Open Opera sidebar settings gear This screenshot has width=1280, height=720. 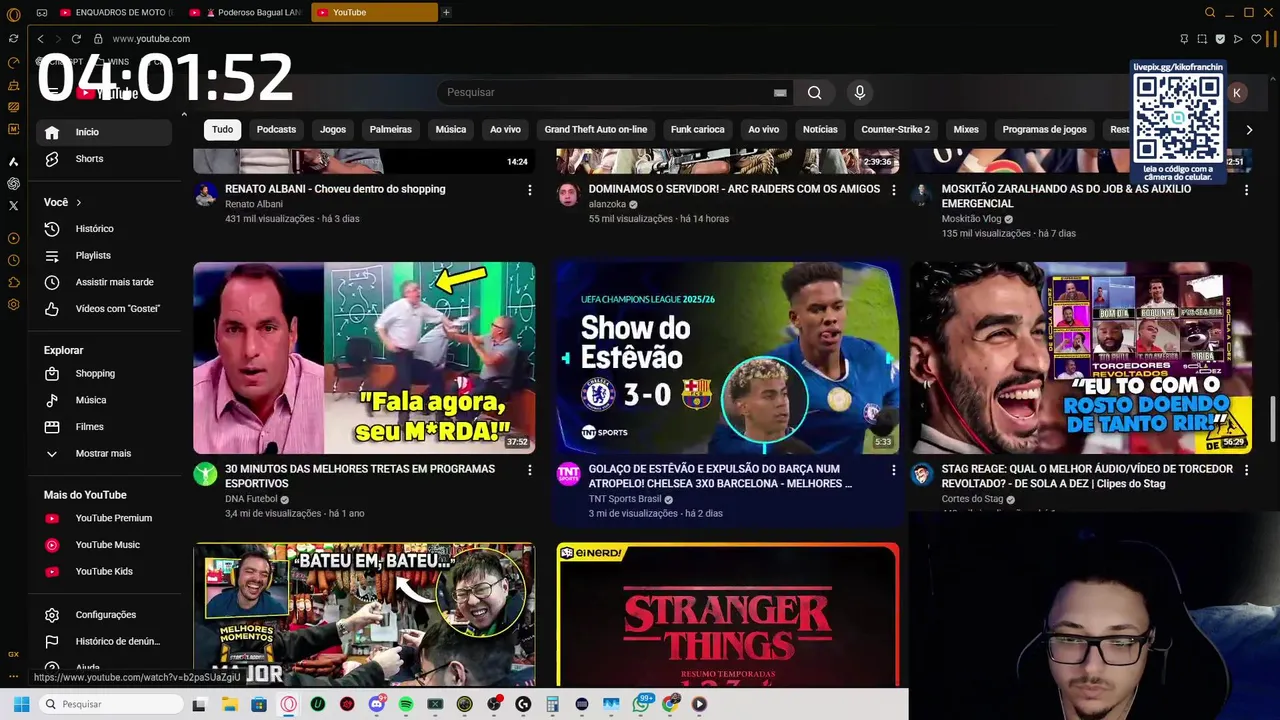pos(13,304)
